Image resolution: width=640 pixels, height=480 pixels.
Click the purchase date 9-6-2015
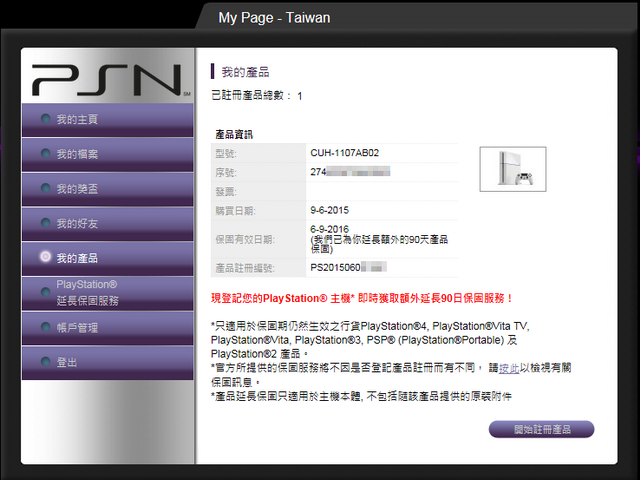tap(329, 211)
